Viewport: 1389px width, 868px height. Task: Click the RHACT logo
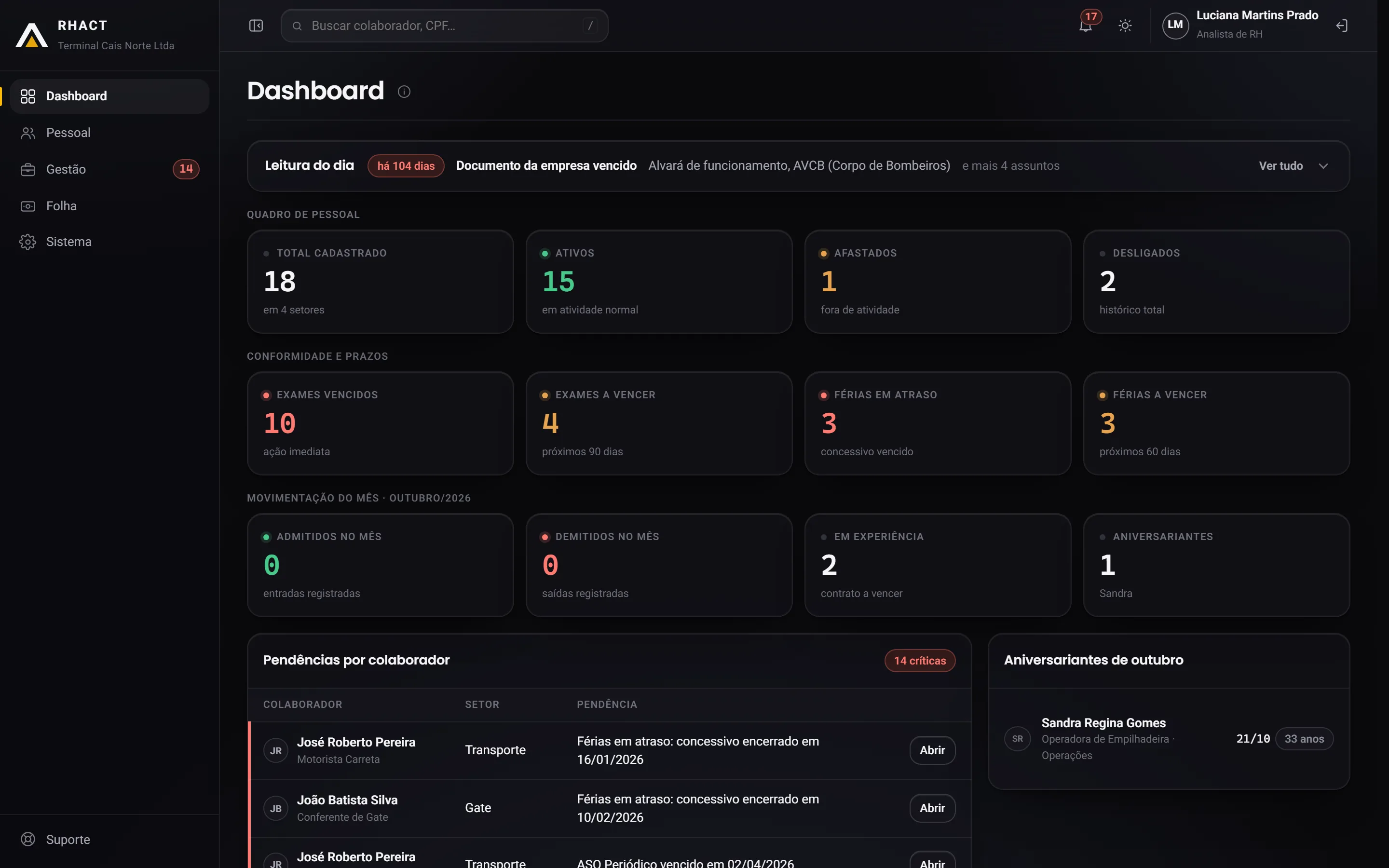point(31,35)
